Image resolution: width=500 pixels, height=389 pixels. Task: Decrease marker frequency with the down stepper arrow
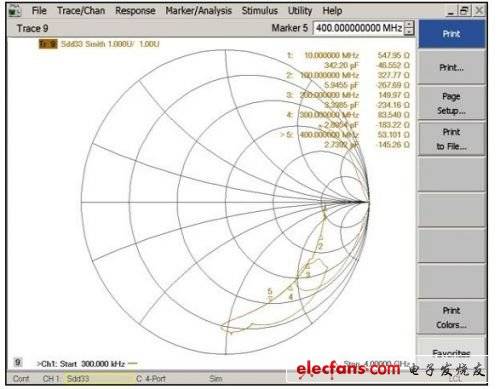coord(409,31)
